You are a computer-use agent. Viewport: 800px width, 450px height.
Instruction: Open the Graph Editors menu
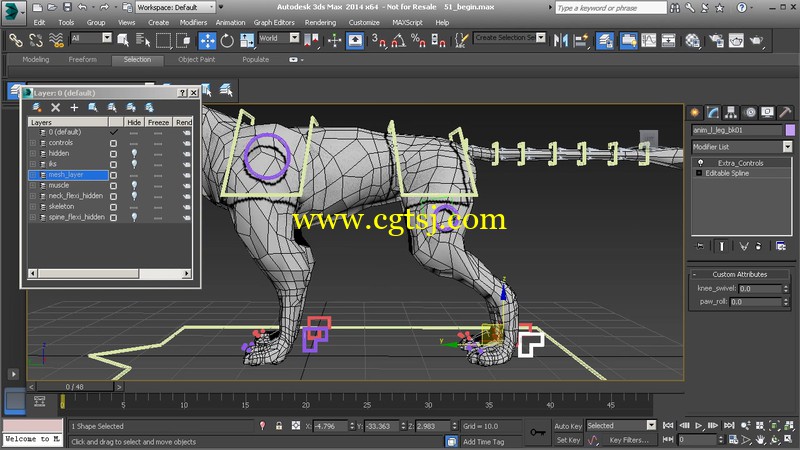click(x=274, y=22)
